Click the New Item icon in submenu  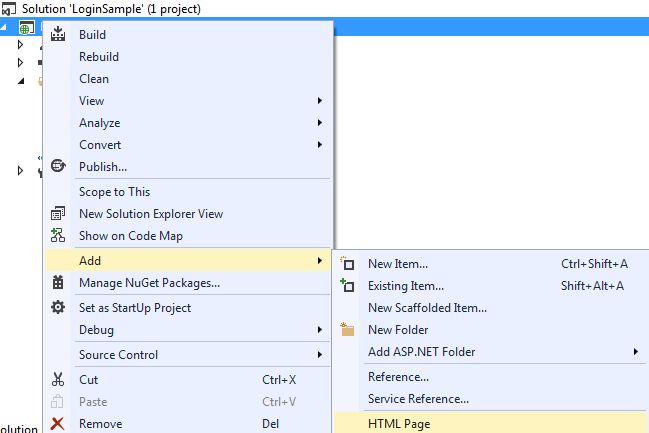(348, 264)
